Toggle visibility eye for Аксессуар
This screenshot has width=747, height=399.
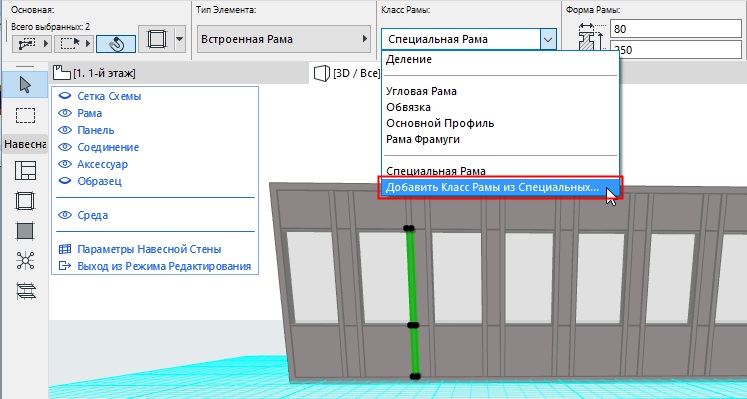pos(64,164)
